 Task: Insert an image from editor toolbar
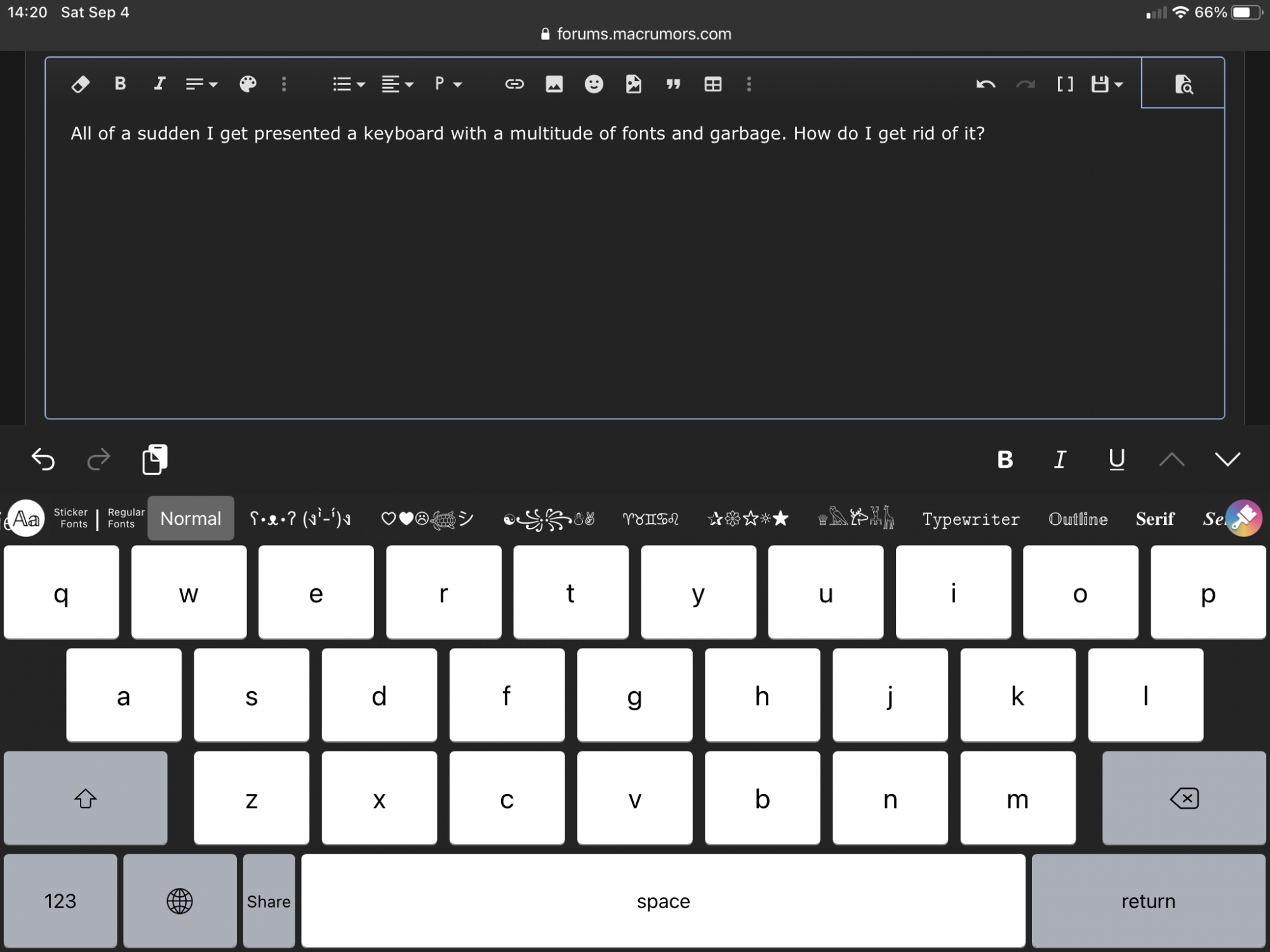(x=554, y=84)
